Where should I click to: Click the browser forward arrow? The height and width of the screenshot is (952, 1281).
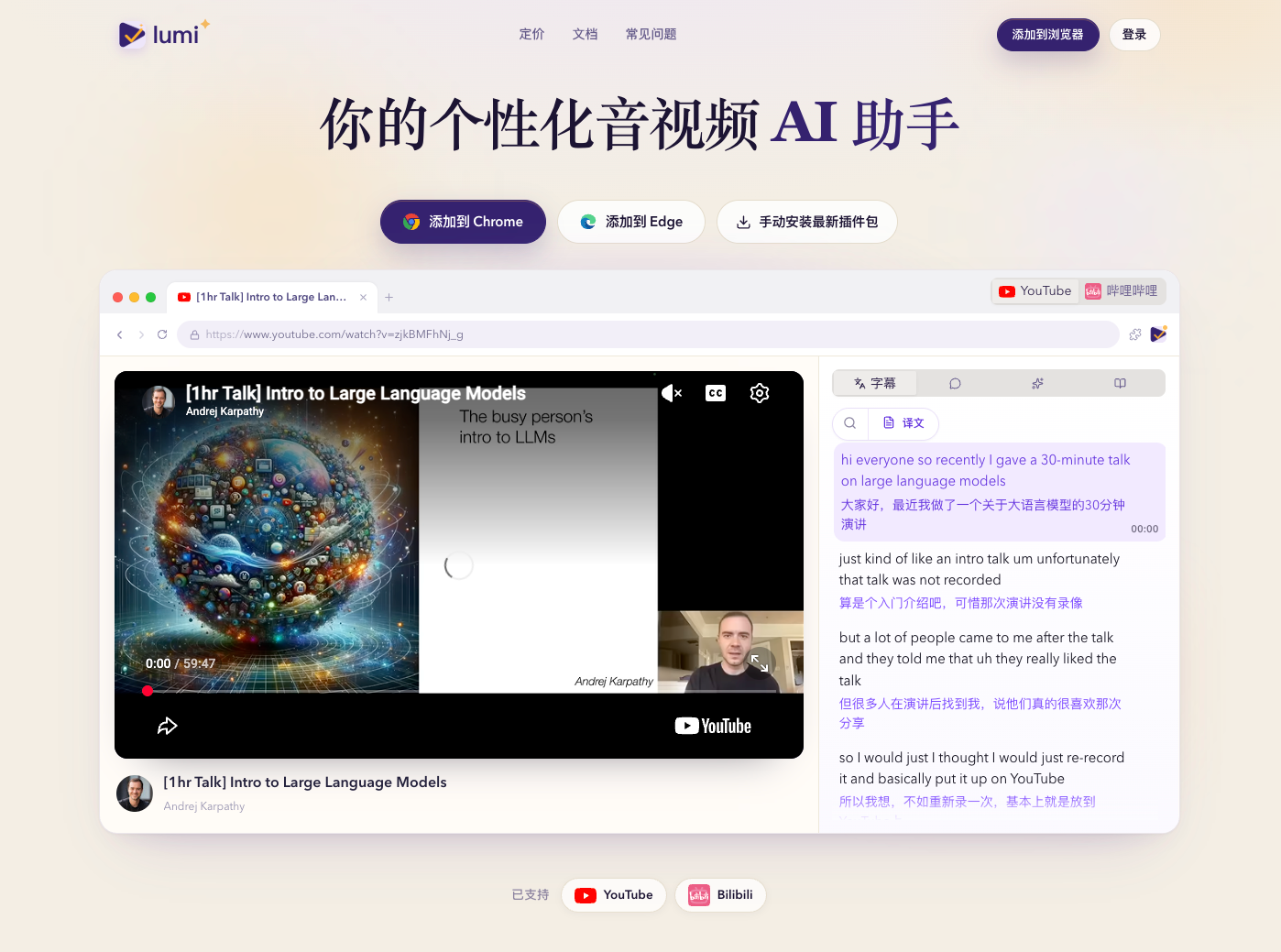(141, 334)
